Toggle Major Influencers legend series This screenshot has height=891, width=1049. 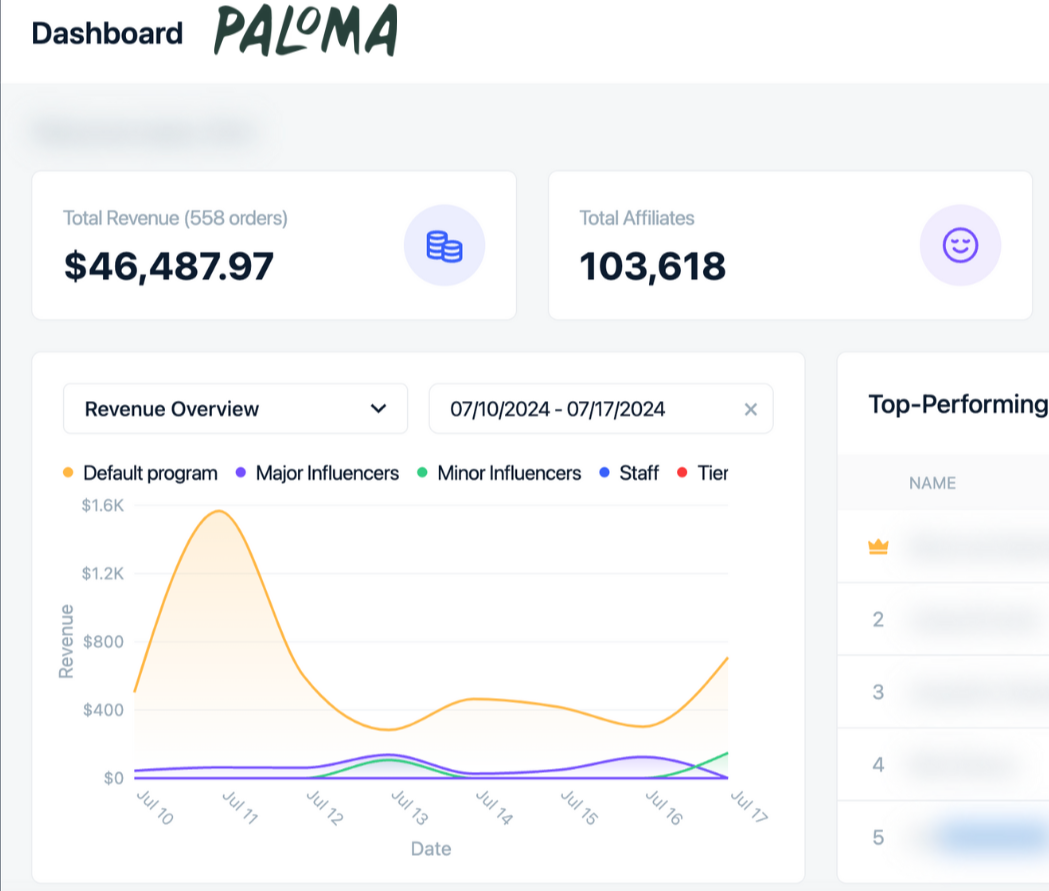[x=327, y=473]
